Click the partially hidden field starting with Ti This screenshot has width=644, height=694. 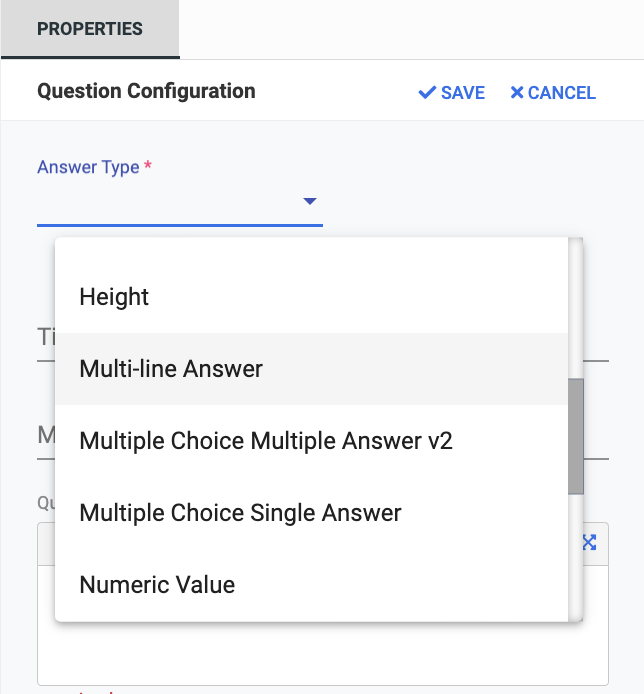tap(45, 337)
